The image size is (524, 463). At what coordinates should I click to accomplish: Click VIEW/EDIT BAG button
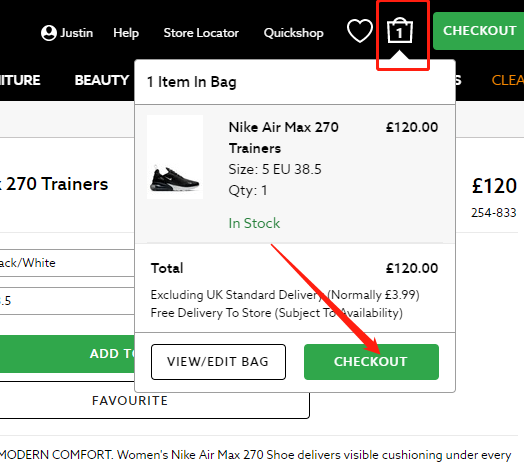(218, 362)
